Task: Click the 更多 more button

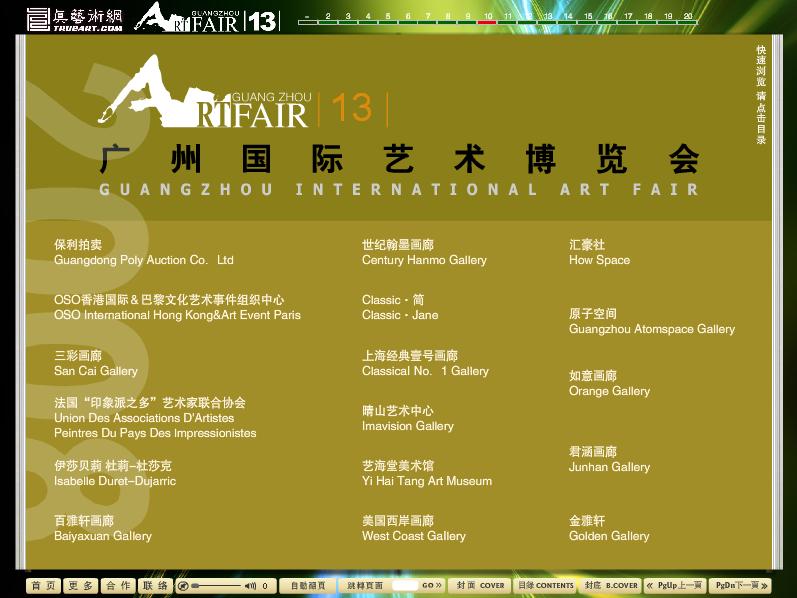Action: (81, 585)
